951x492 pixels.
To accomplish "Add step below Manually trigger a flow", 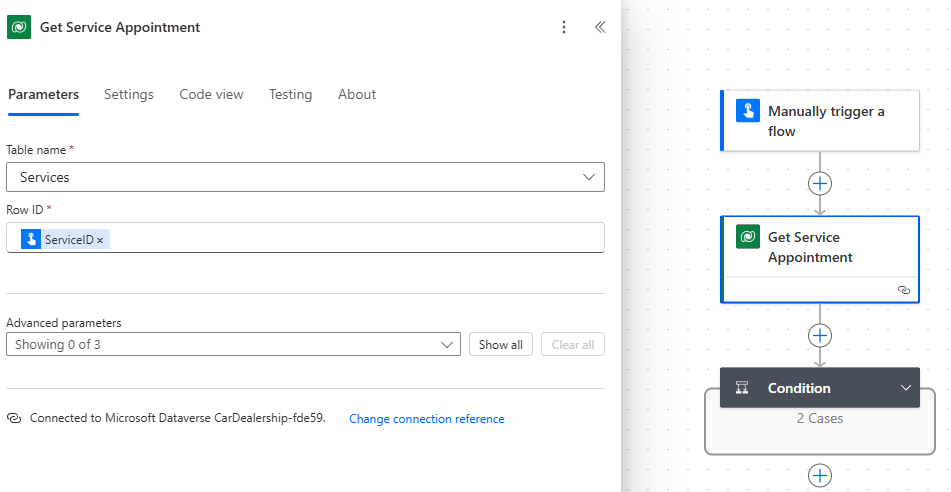I will point(820,184).
